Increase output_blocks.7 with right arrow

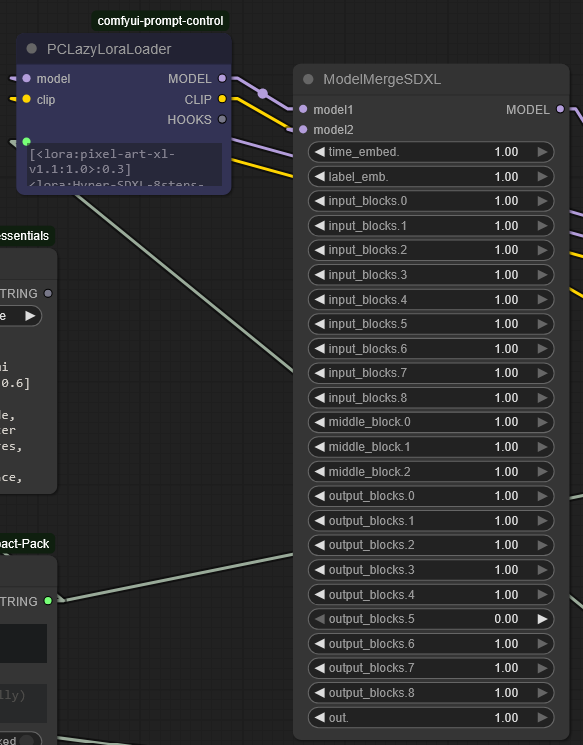coord(542,668)
